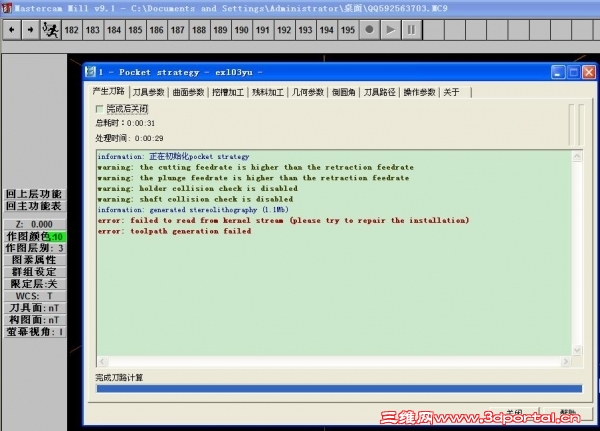Toggle the 限定层:关 mask setting
Viewport: 600px width, 431px height.
(34, 284)
